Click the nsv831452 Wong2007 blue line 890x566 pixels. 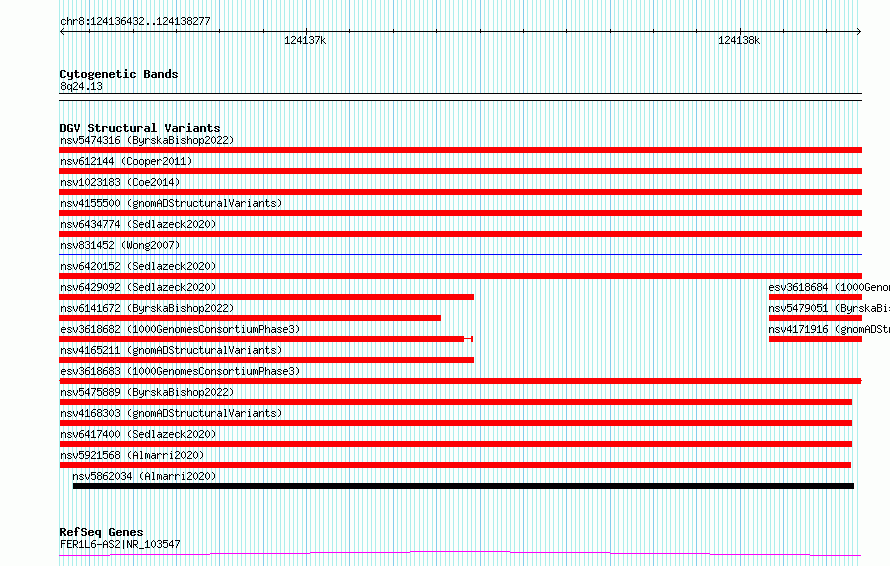tap(460, 254)
